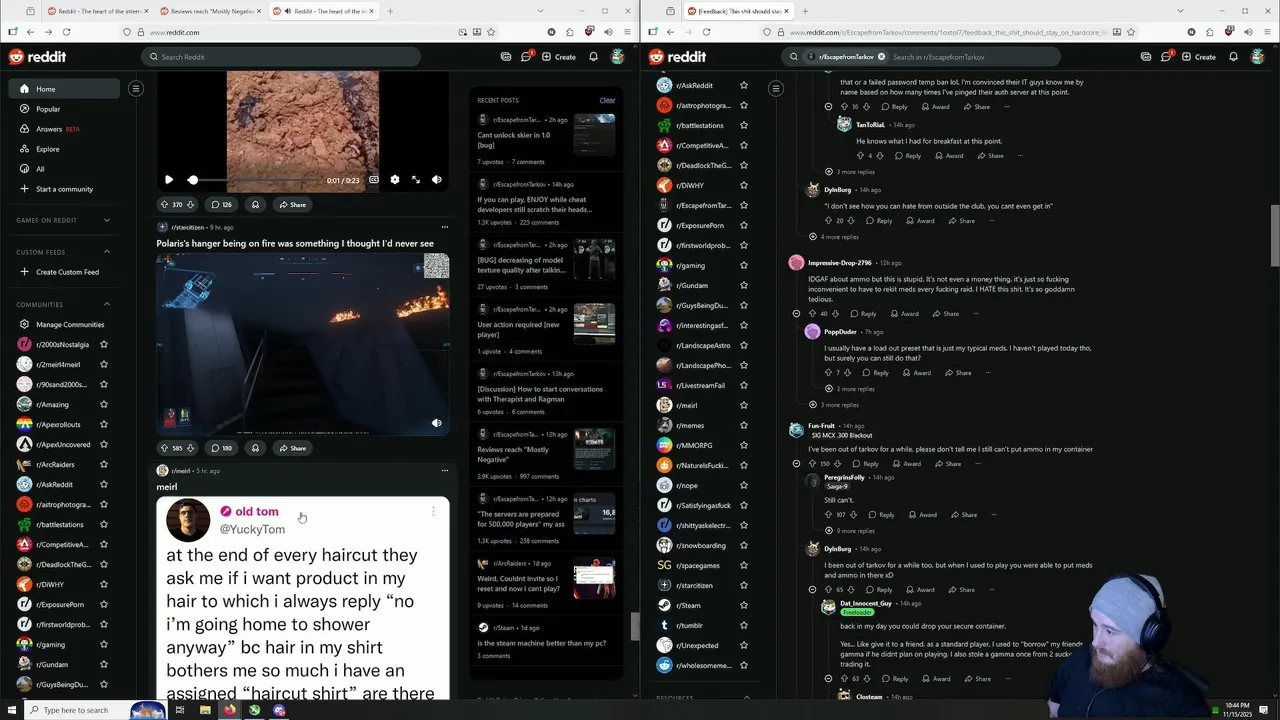Star r/AskReddit in right window list

point(743,85)
